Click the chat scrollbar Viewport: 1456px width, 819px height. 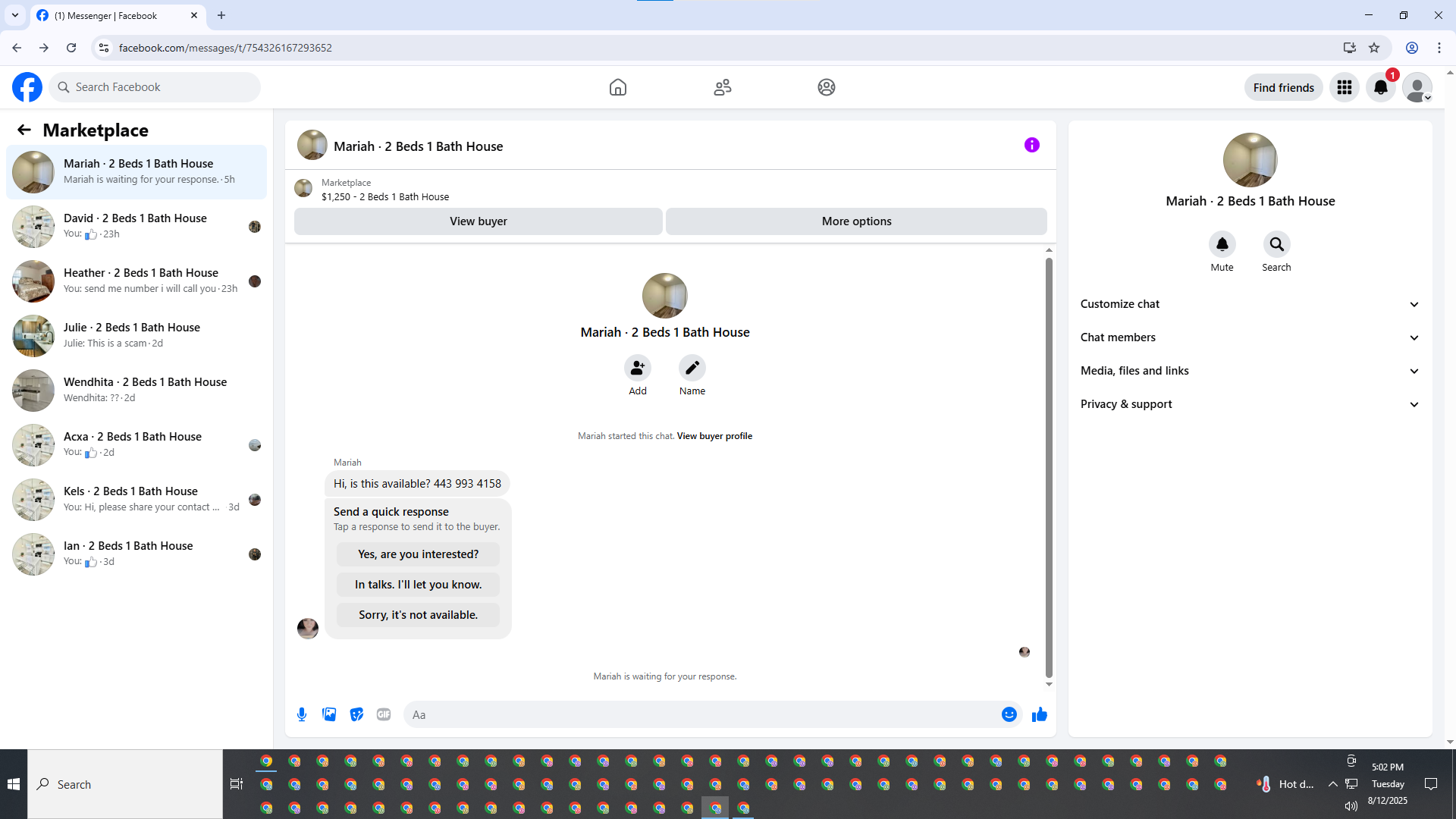tap(1049, 466)
